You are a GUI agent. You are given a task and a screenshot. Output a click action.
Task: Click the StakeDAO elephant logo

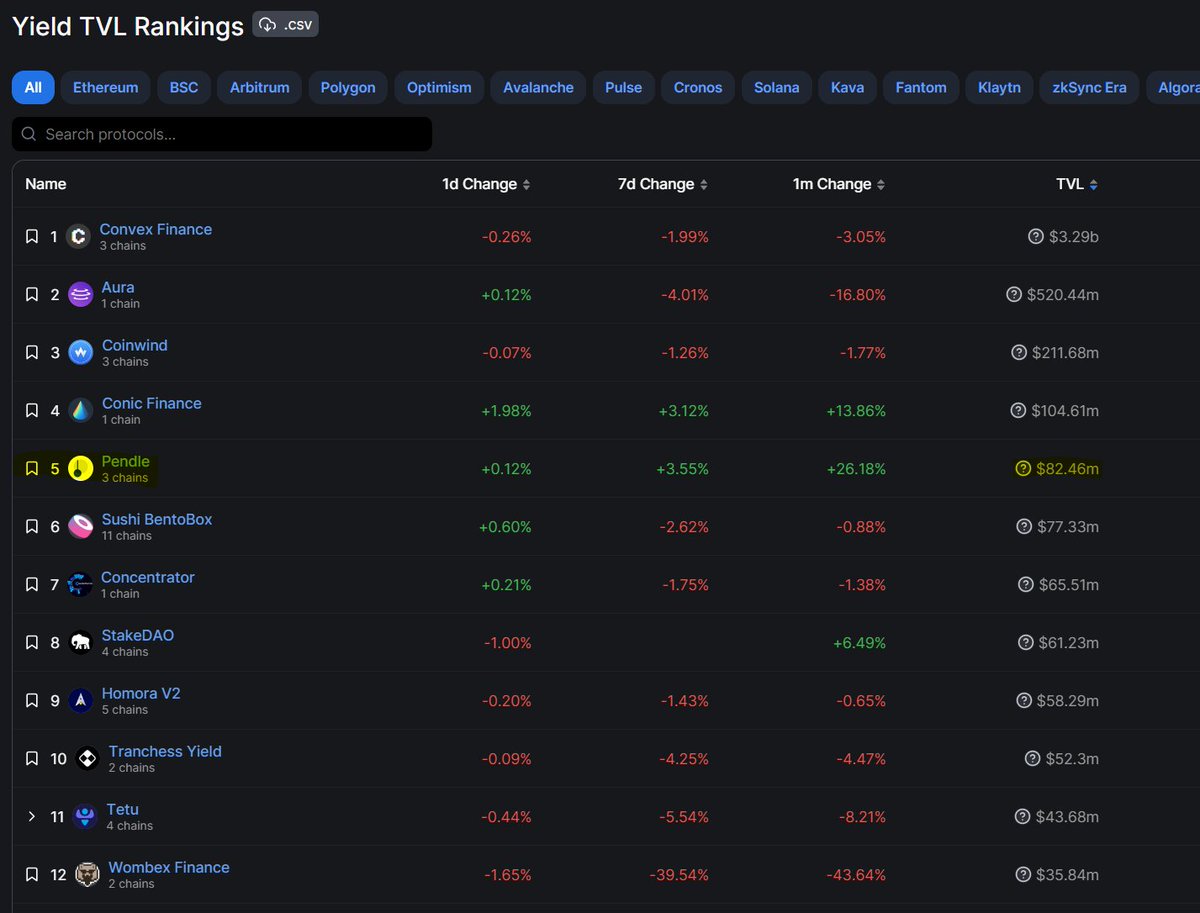coord(81,643)
